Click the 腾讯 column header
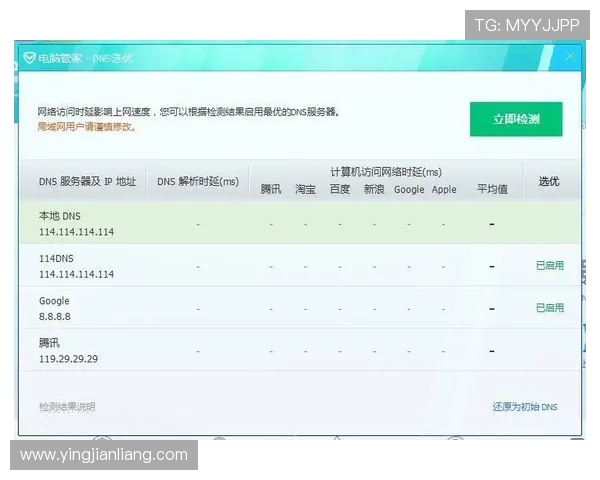This screenshot has width=600, height=480. (271, 189)
